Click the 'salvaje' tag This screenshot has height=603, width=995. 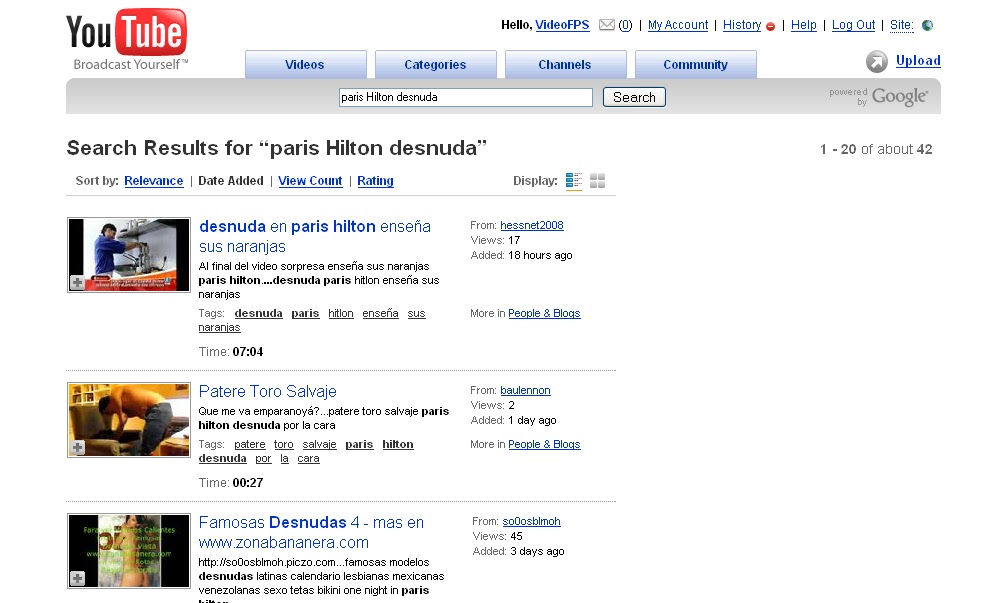[319, 444]
